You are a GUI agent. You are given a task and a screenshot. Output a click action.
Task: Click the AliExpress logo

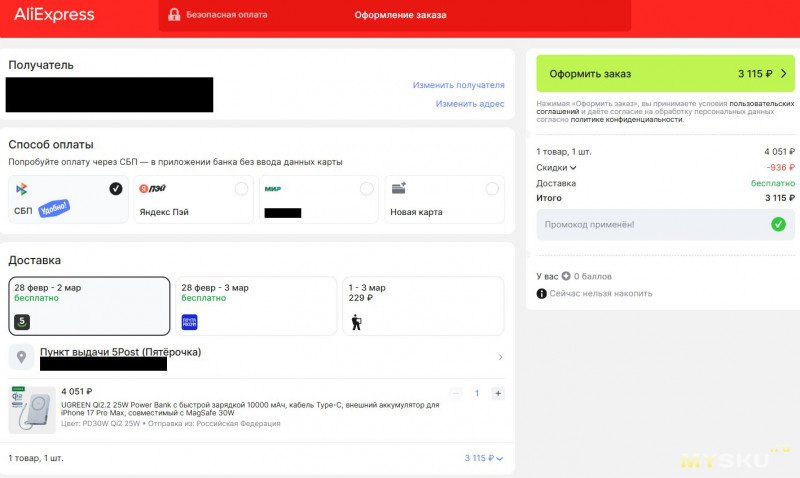point(54,15)
